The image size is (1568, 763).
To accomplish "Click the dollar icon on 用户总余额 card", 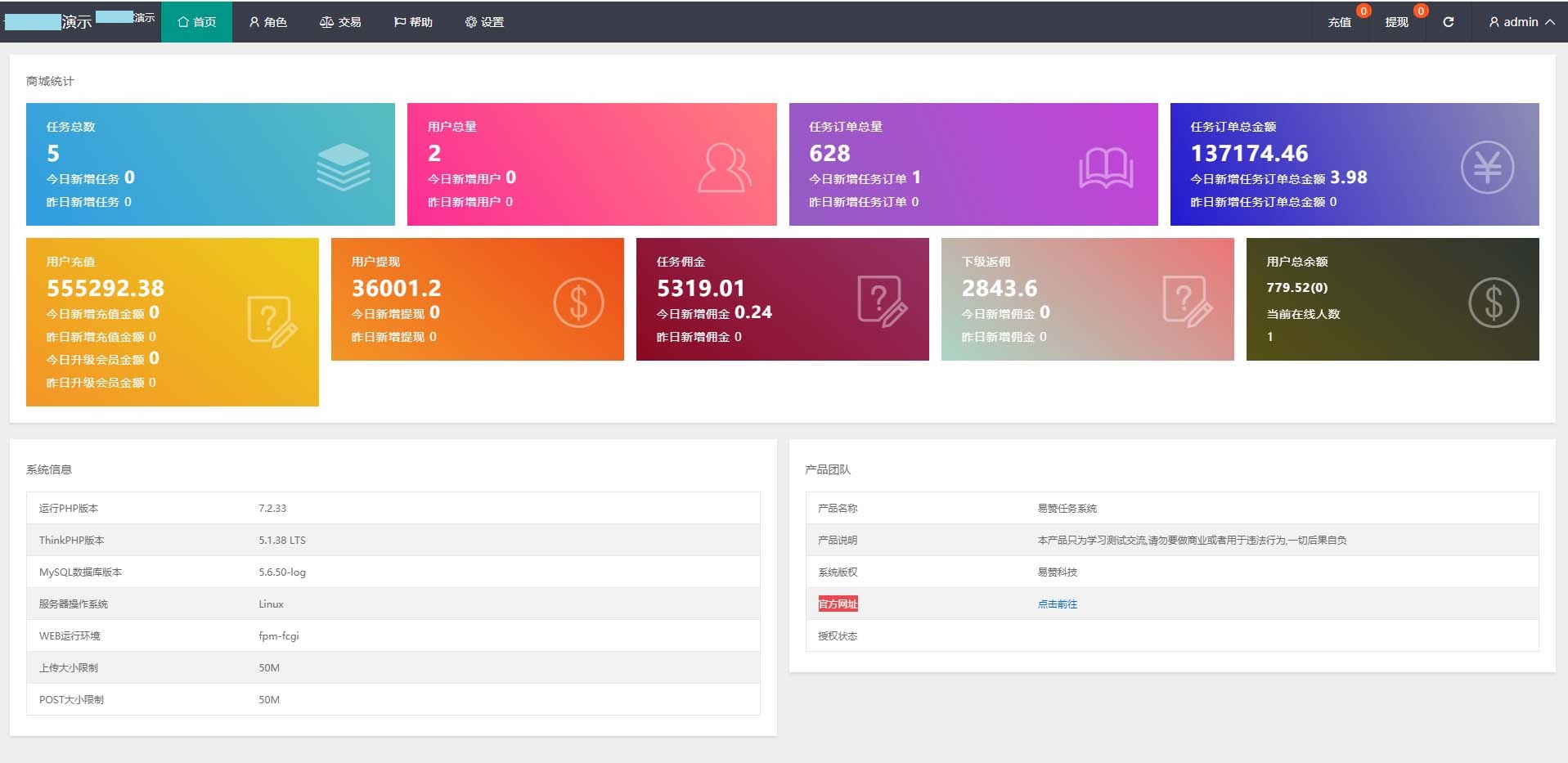I will (x=1494, y=301).
